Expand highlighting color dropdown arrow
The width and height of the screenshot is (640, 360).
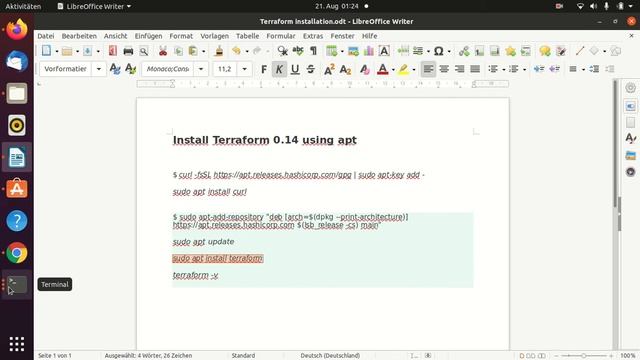pos(413,69)
